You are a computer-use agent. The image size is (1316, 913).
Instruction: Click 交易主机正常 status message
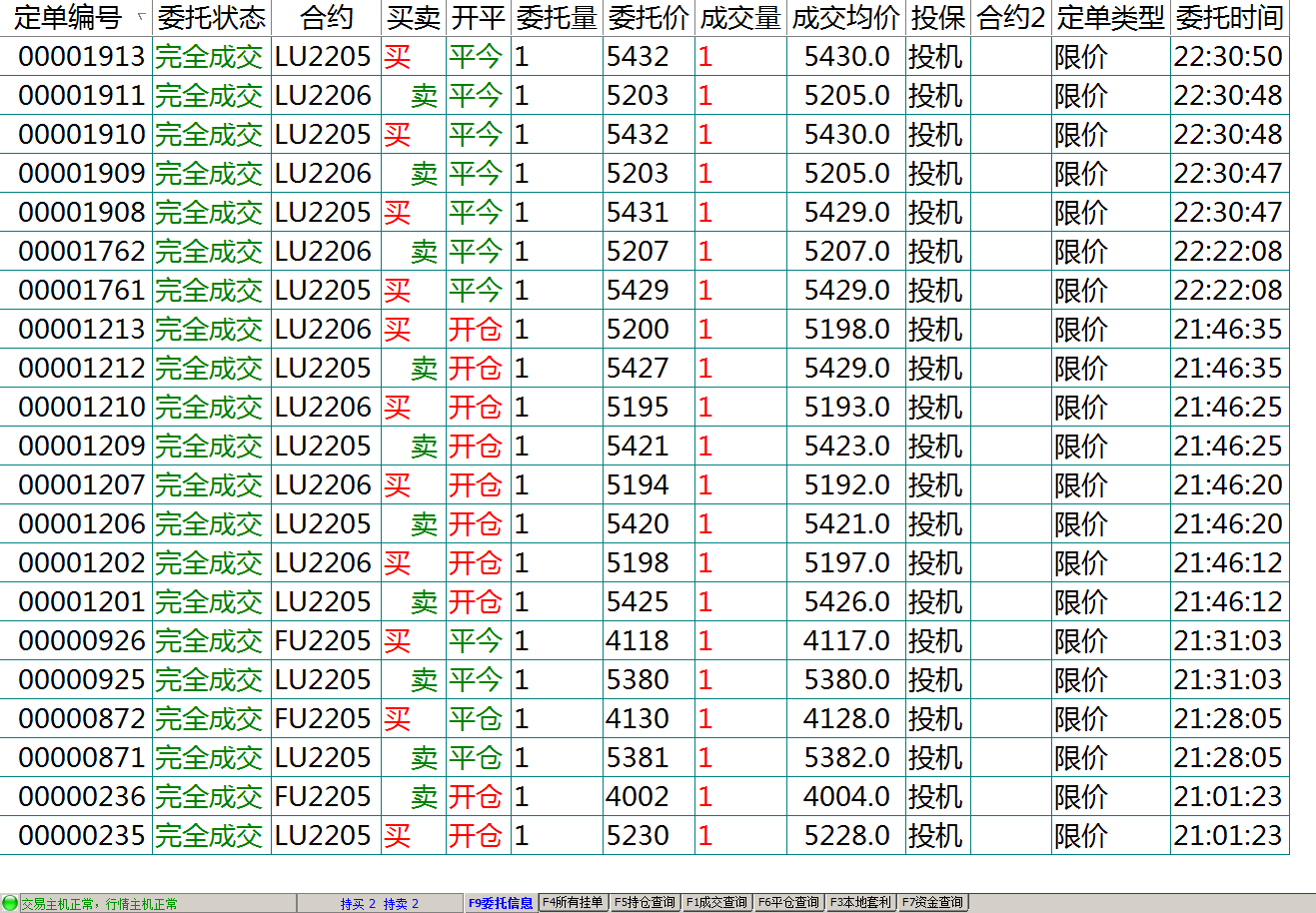point(60,904)
